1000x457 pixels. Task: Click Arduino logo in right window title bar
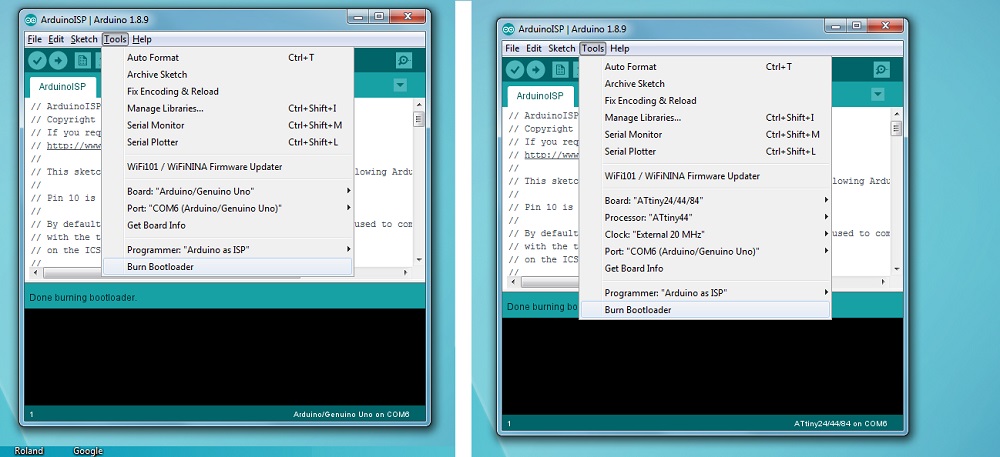(x=508, y=29)
